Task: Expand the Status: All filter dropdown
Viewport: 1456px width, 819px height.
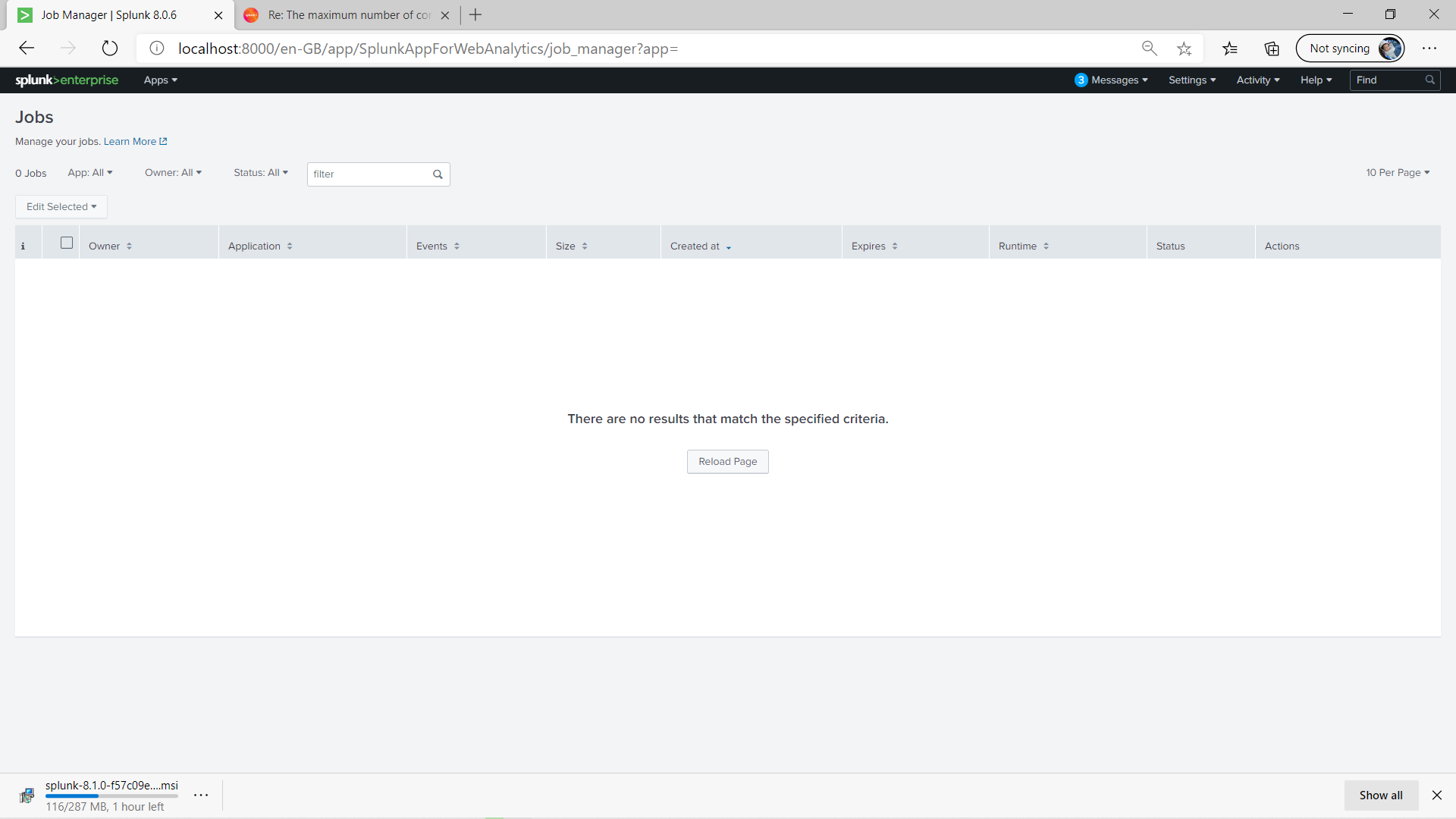Action: pos(260,173)
